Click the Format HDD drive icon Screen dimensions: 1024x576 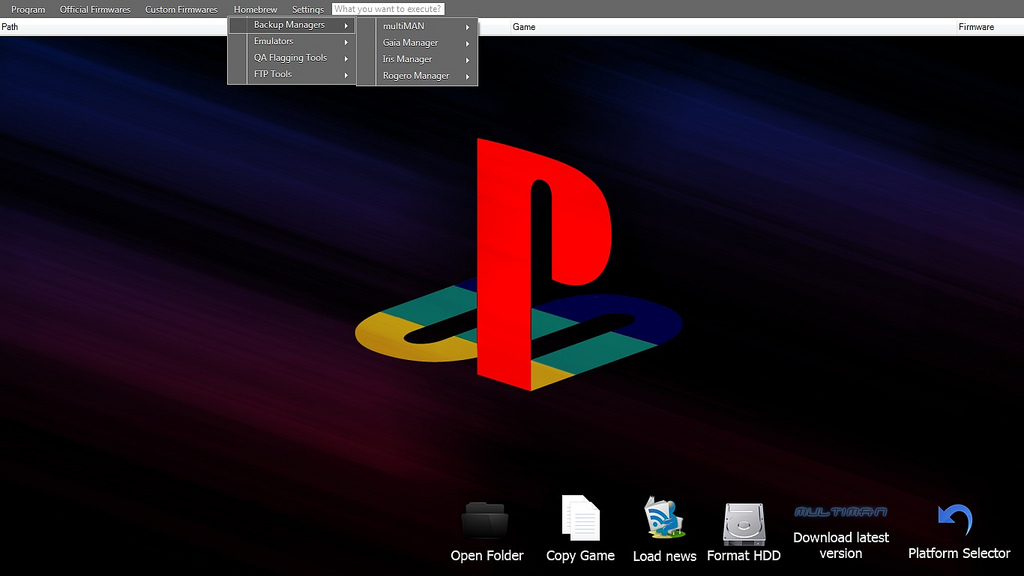pyautogui.click(x=743, y=523)
